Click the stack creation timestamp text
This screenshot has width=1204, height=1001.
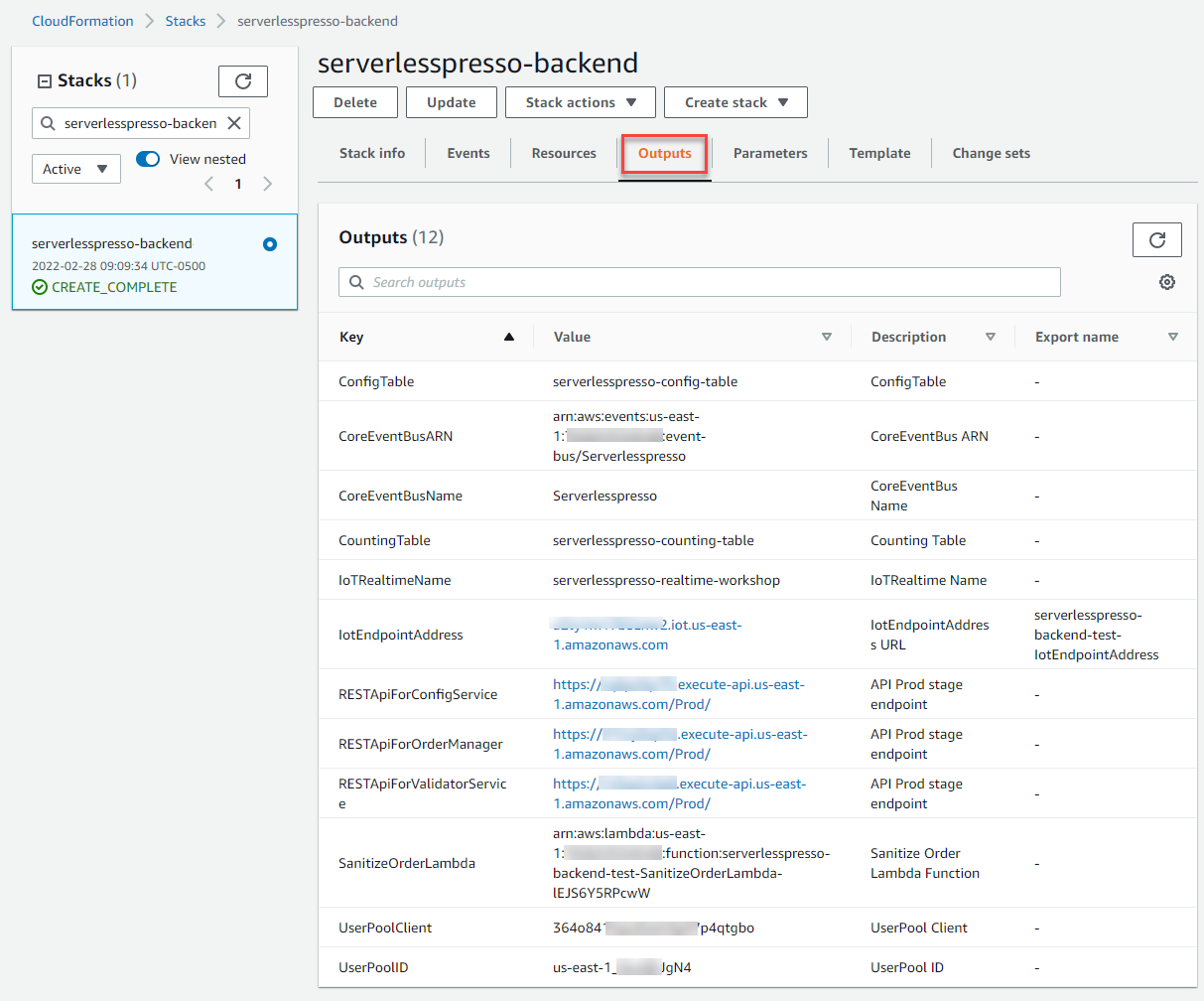119,266
